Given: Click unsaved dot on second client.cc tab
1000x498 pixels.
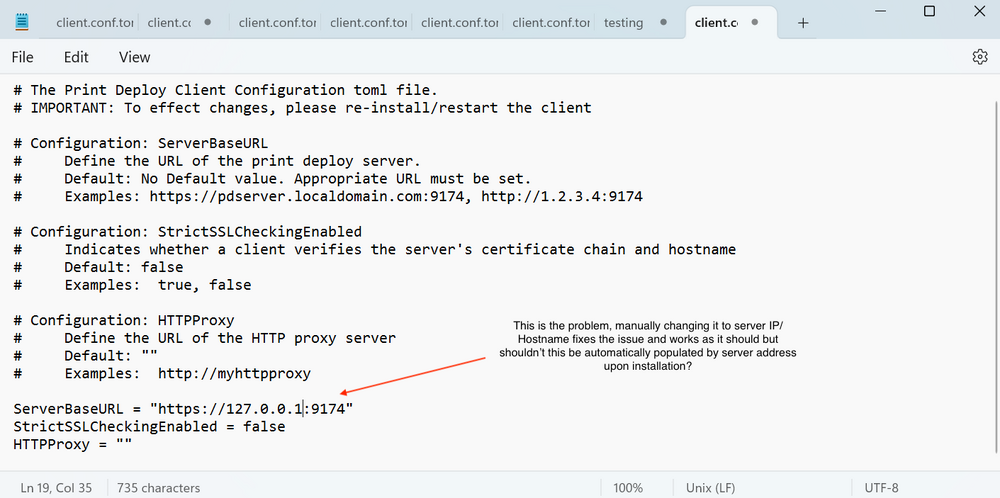Looking at the screenshot, I should click(x=207, y=22).
